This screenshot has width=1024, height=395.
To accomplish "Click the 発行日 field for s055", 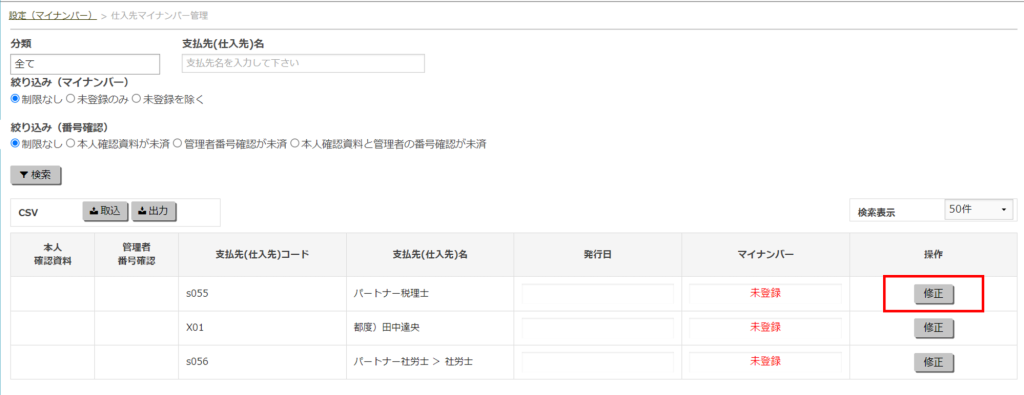I will point(598,294).
